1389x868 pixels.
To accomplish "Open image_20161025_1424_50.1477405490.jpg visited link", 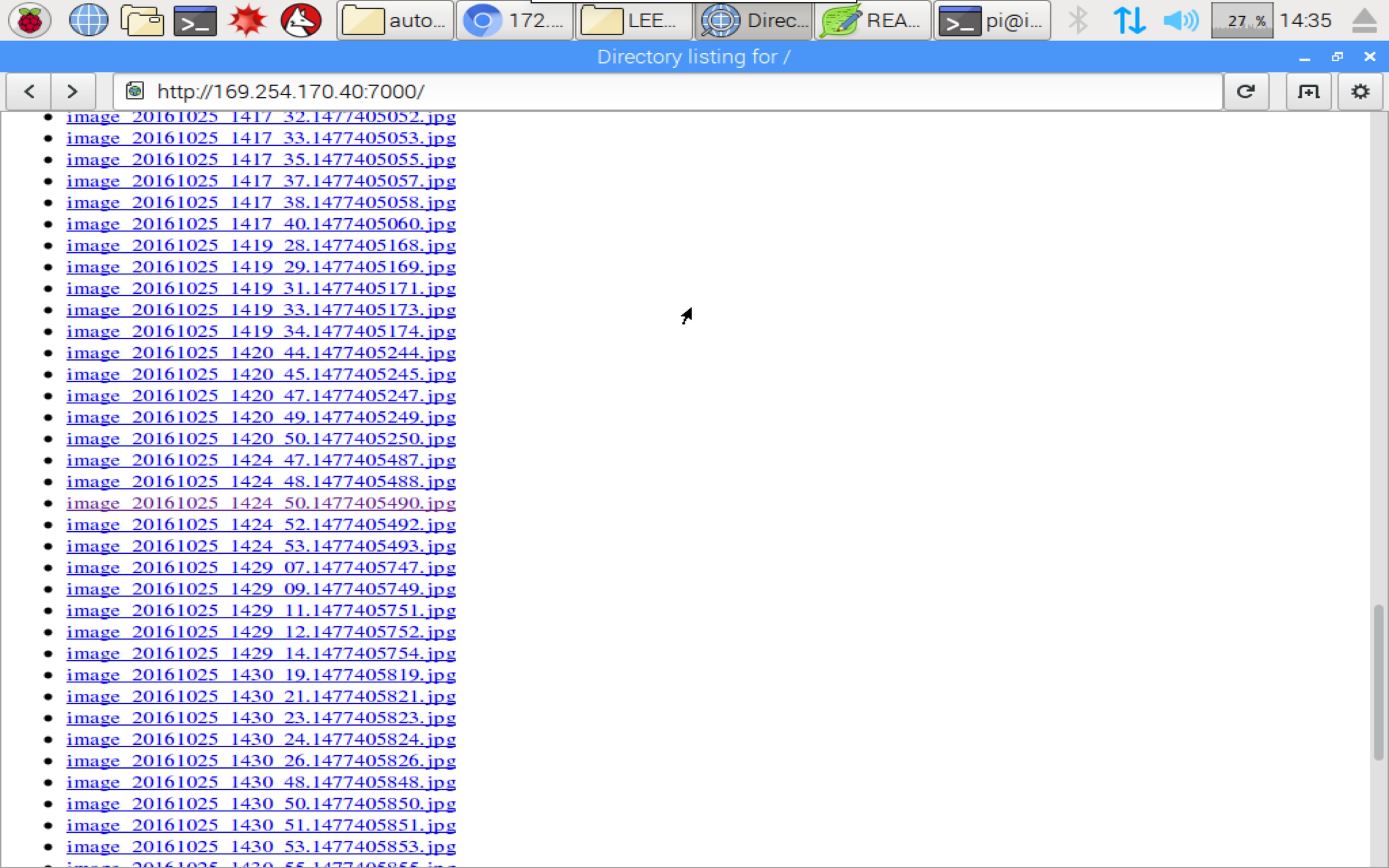I will tap(261, 503).
